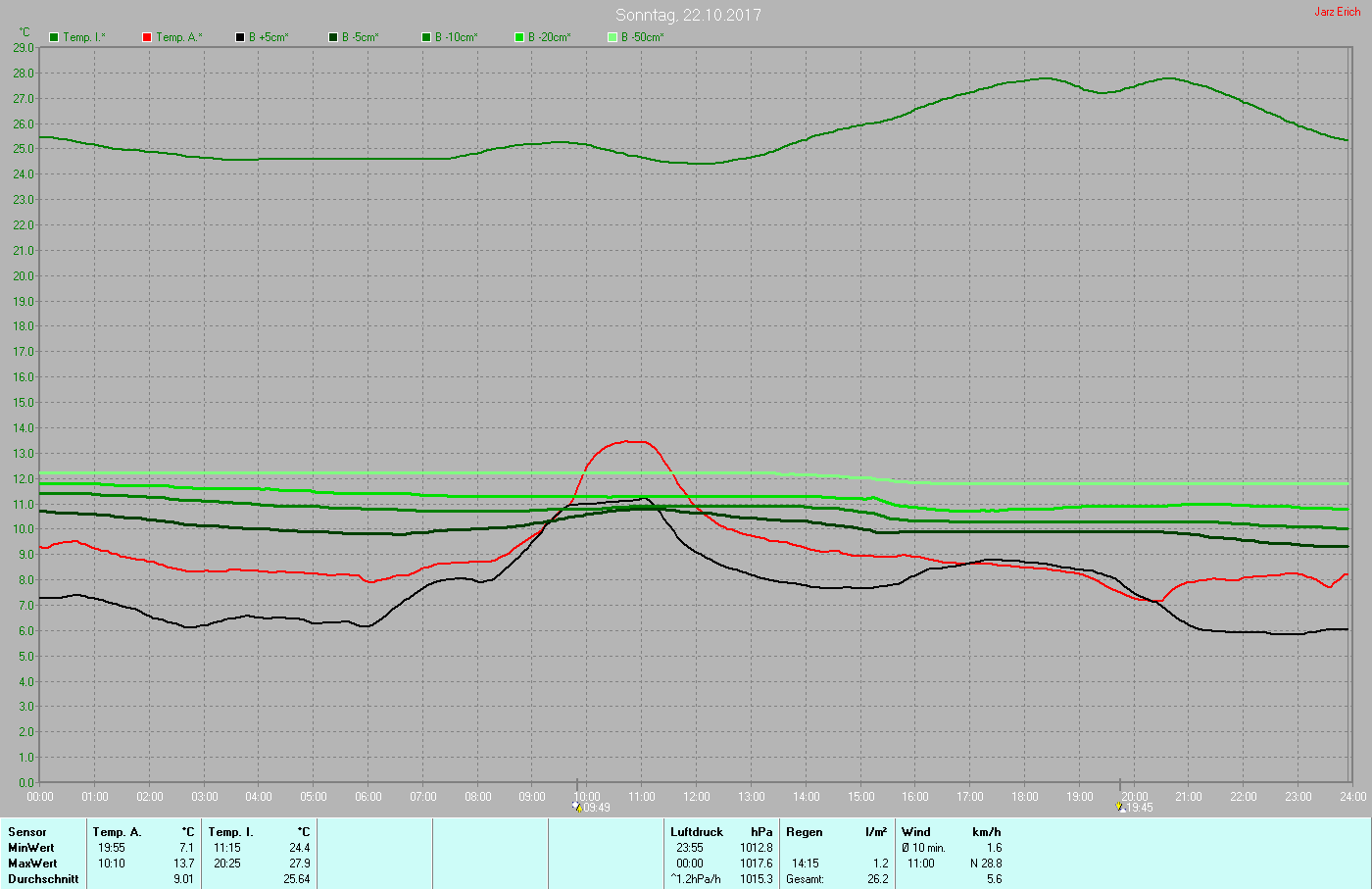Select the Temp. I. average "25.64"
Viewport: 1372px width, 889px height.
297,879
